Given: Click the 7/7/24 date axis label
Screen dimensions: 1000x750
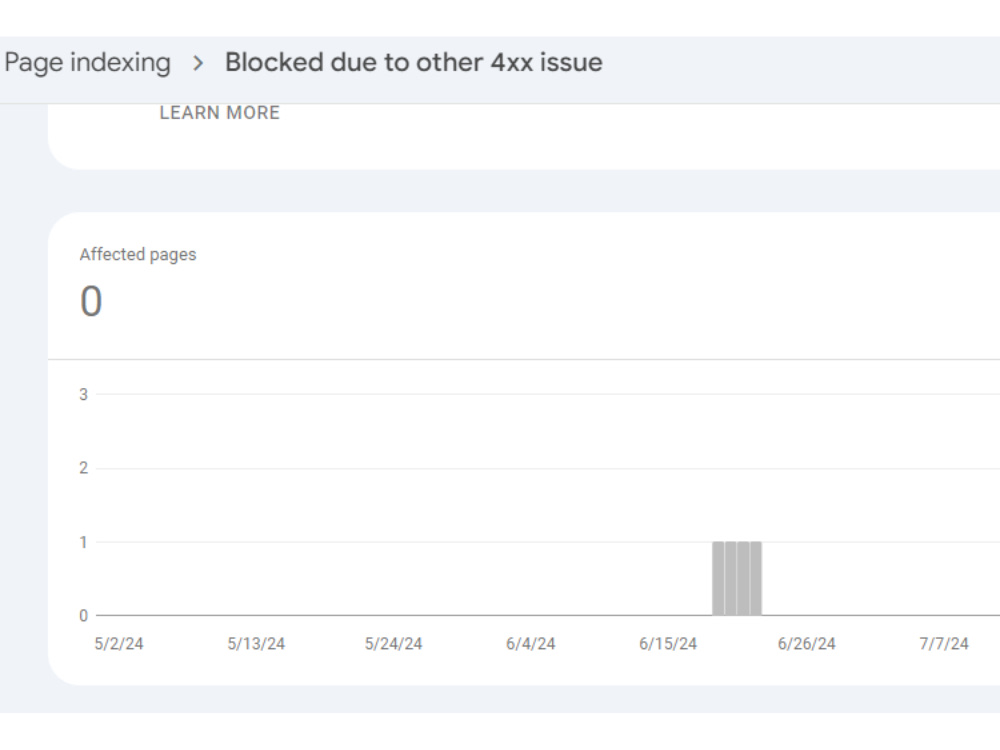Looking at the screenshot, I should point(944,643).
